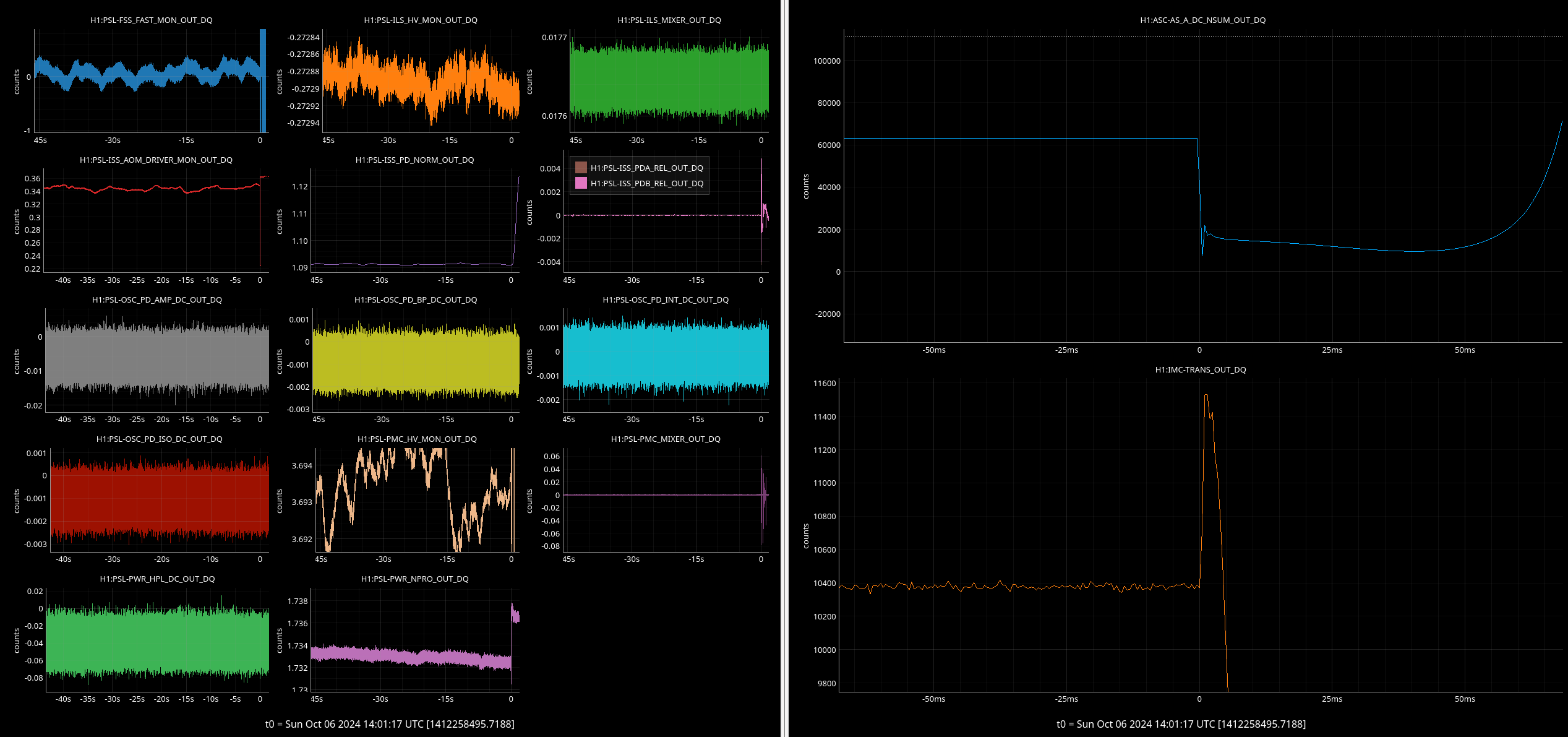Click the t0 timestamp under the left panel
Image resolution: width=1568 pixels, height=737 pixels.
390,724
